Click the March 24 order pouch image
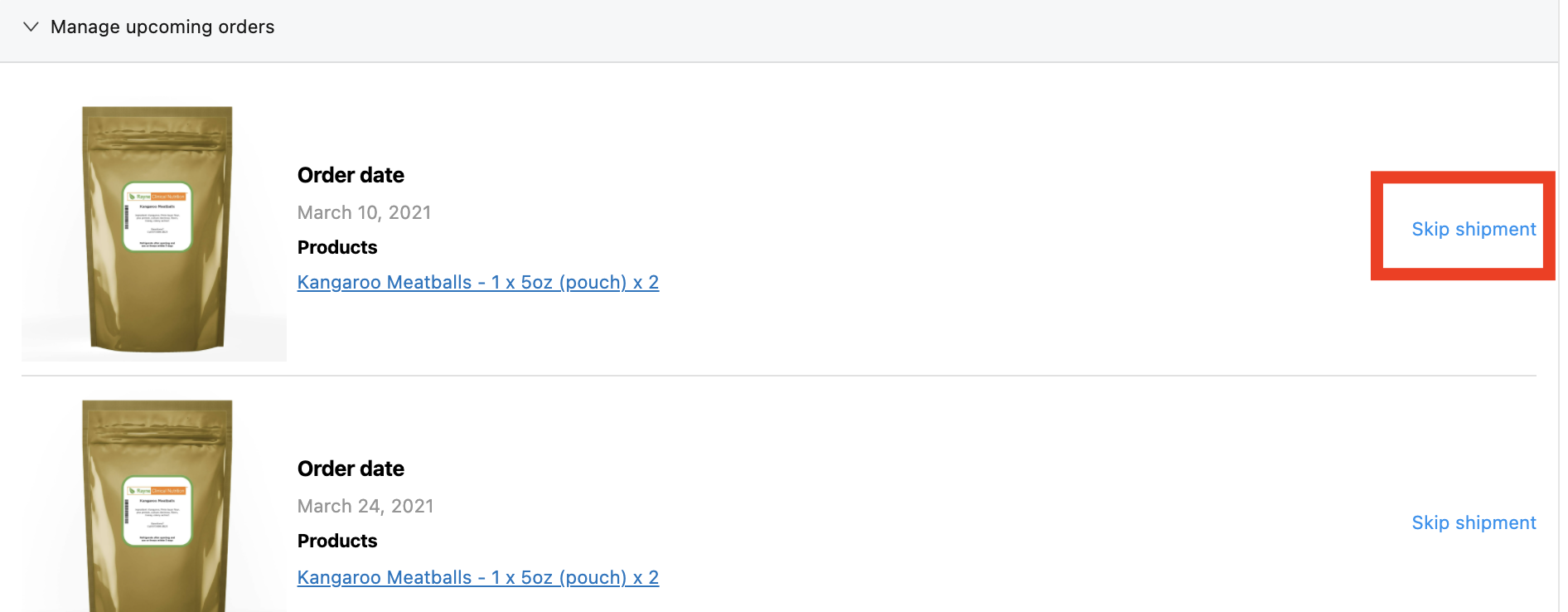 click(156, 572)
